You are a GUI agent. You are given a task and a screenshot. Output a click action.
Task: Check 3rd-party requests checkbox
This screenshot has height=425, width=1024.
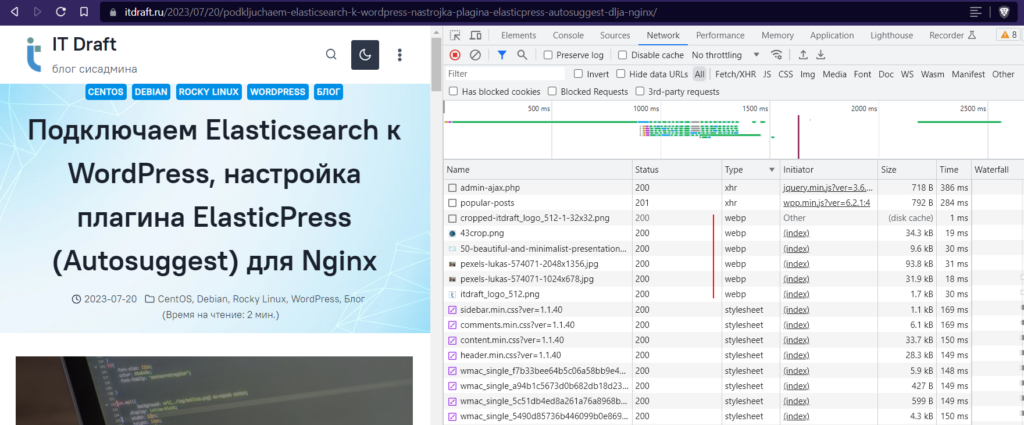coord(640,92)
